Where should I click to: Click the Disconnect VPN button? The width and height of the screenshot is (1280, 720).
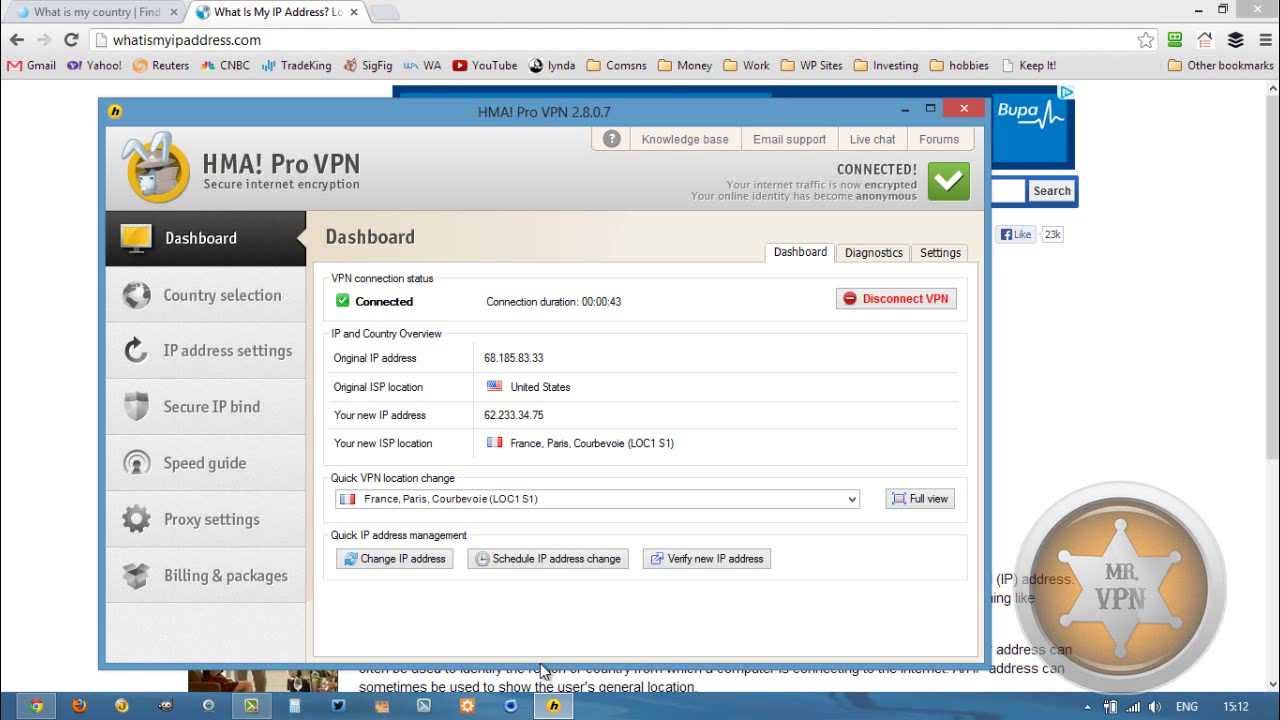tap(896, 298)
